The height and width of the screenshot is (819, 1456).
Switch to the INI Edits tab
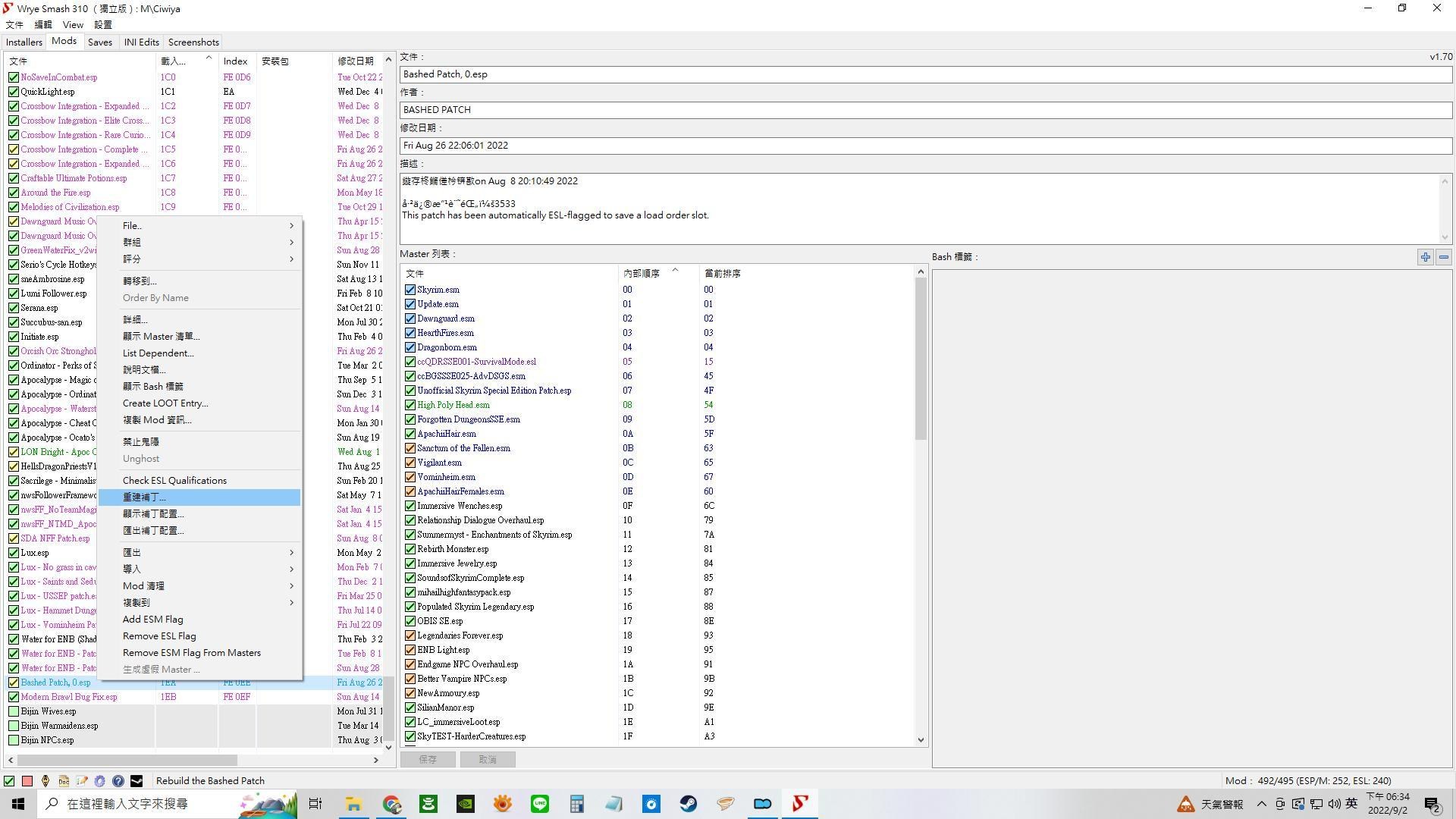[141, 42]
